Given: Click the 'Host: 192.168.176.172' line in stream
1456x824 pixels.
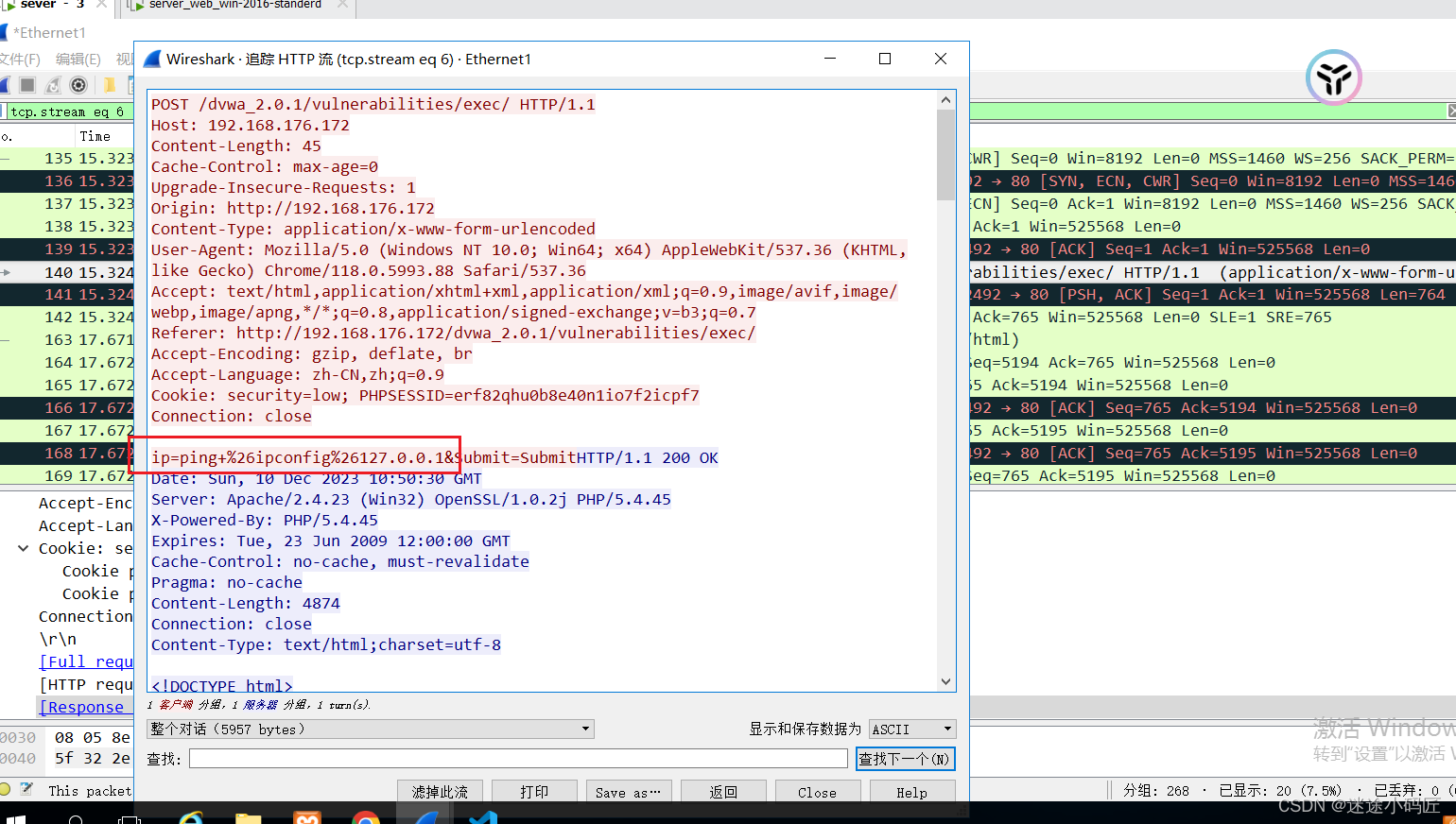Looking at the screenshot, I should [251, 125].
